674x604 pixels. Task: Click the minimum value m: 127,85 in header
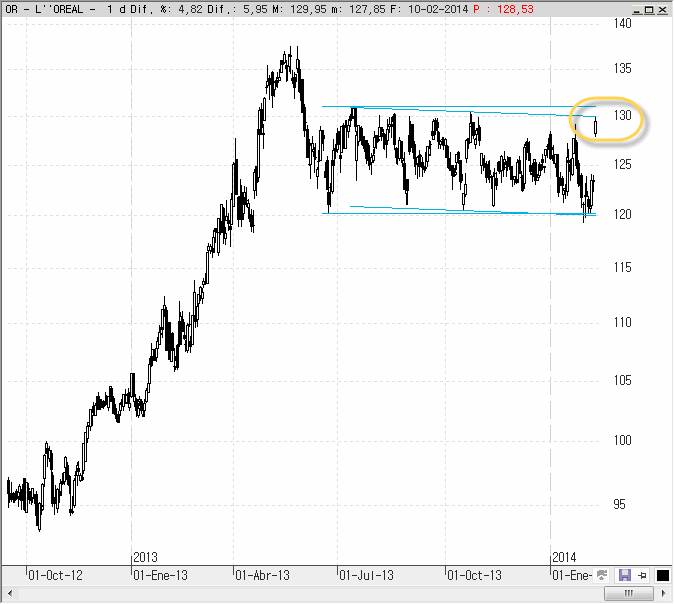tap(358, 9)
